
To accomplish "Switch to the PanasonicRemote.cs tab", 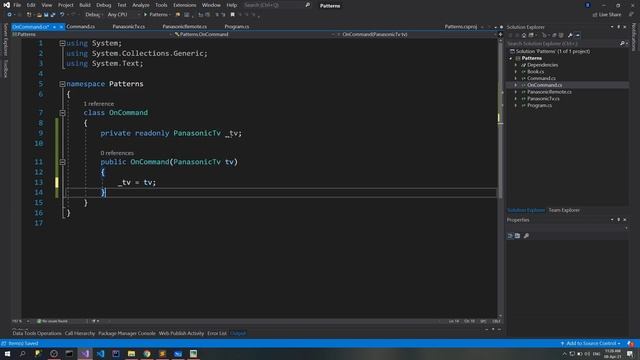I will tap(184, 27).
